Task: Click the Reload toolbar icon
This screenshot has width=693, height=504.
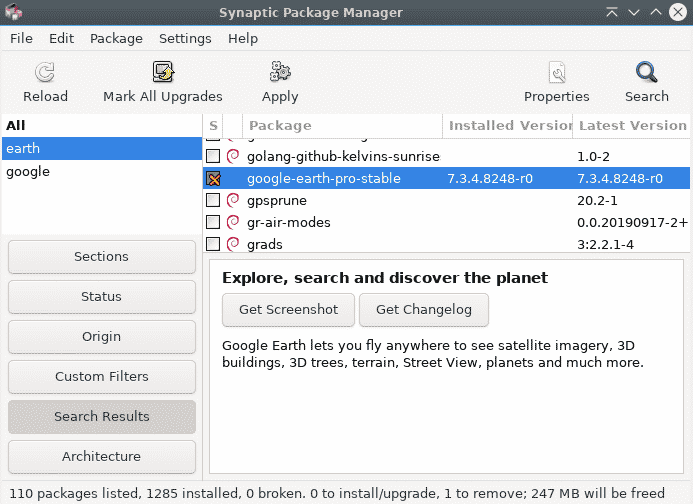Action: click(x=45, y=73)
